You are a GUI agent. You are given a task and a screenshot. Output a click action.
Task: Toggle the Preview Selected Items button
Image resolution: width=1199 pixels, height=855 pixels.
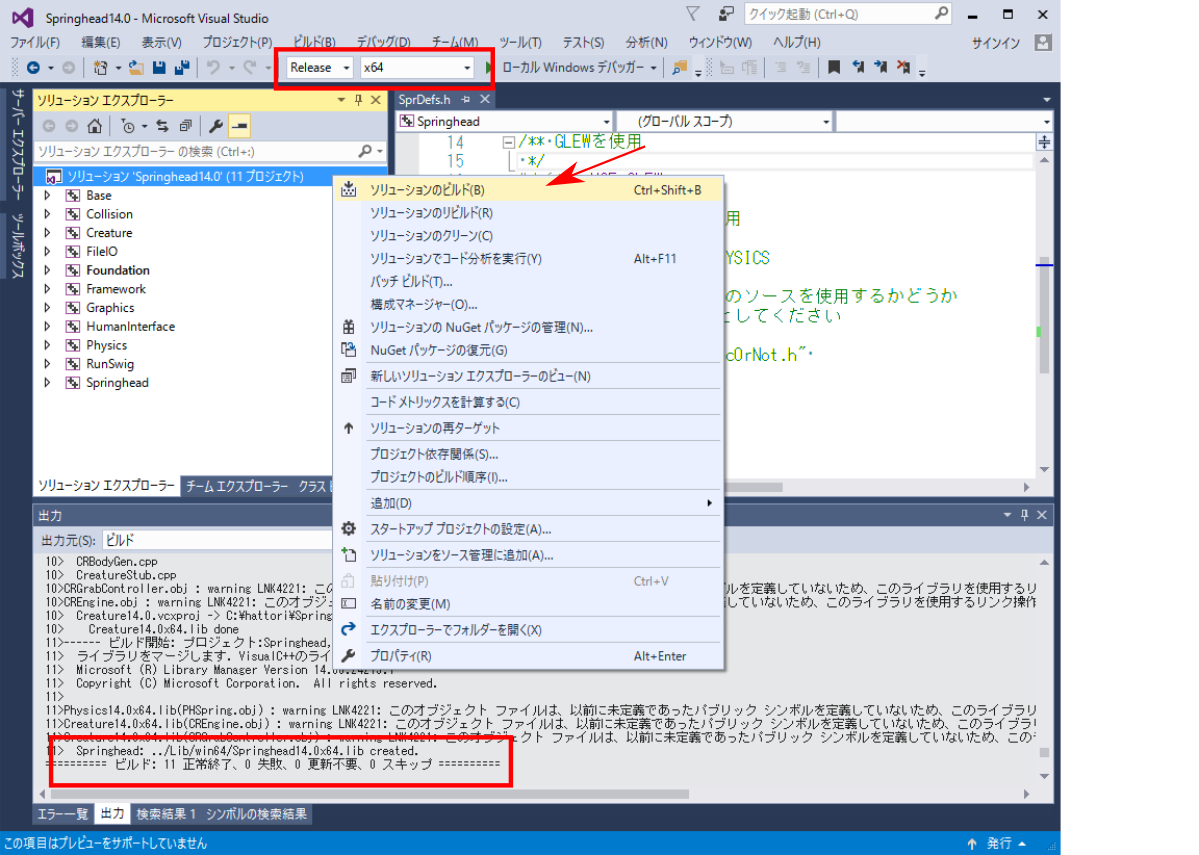point(239,126)
